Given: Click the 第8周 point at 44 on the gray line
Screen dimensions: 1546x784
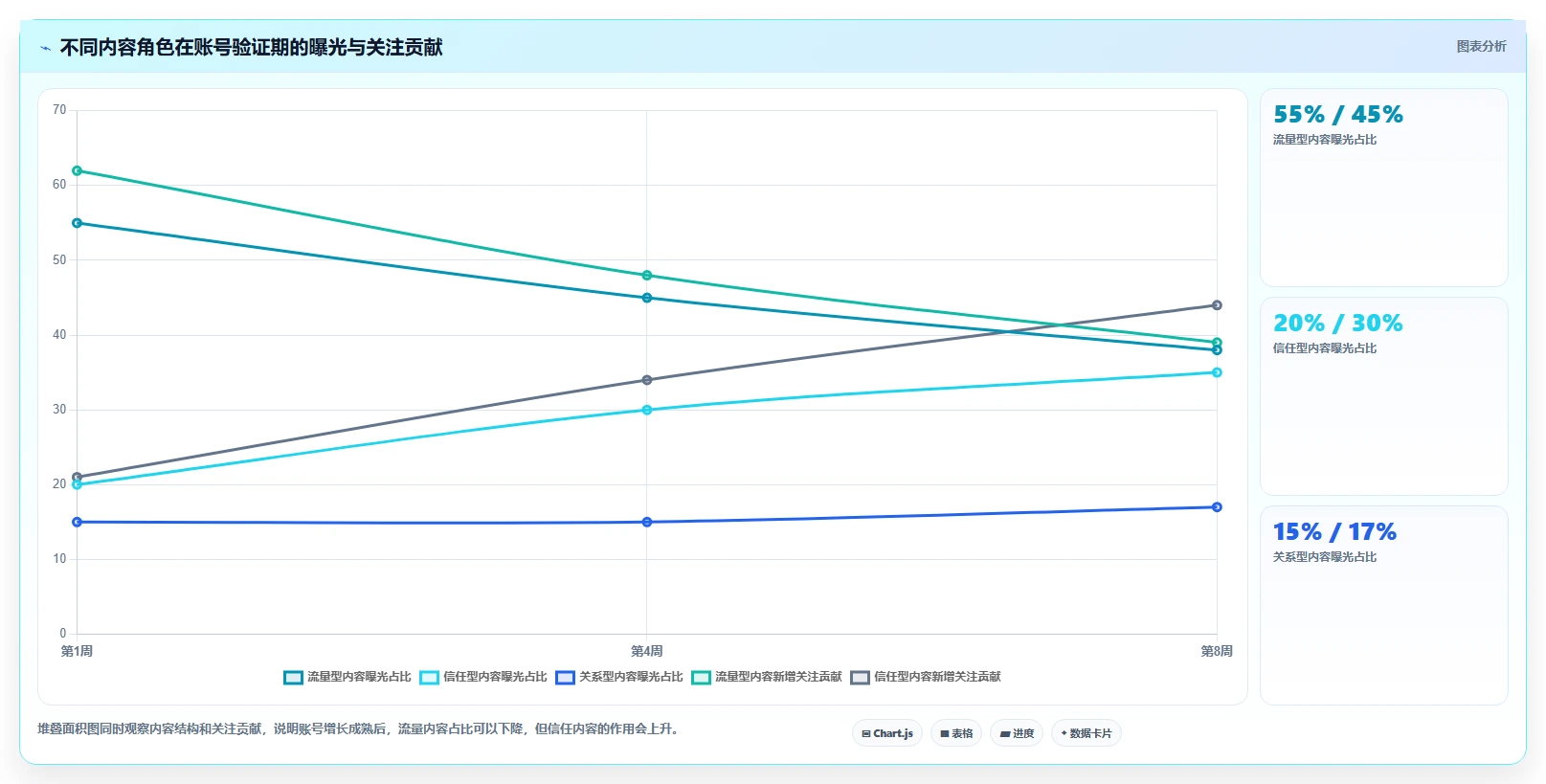Looking at the screenshot, I should tap(1217, 305).
